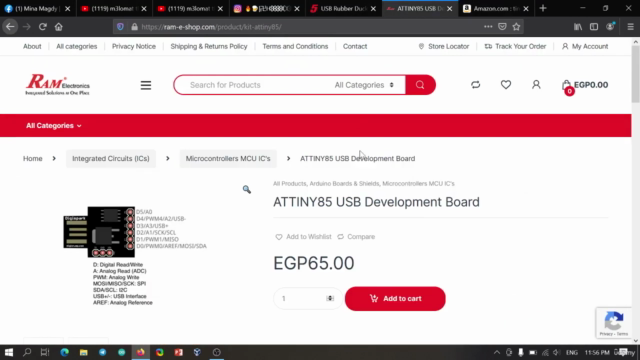The width and height of the screenshot is (640, 360).
Task: Open a new browser tab
Action: tap(543, 9)
